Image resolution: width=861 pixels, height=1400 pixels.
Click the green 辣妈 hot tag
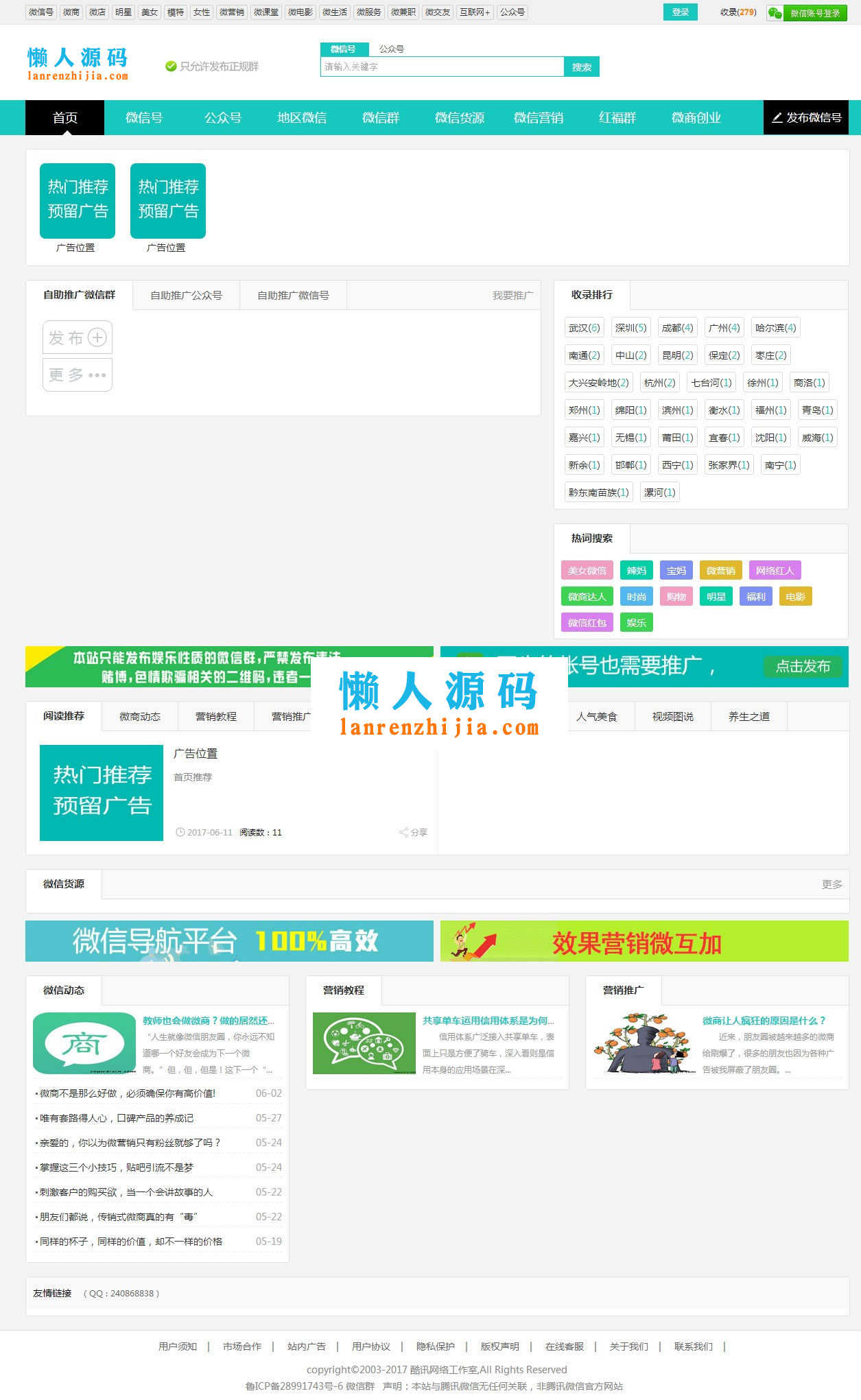click(x=637, y=571)
